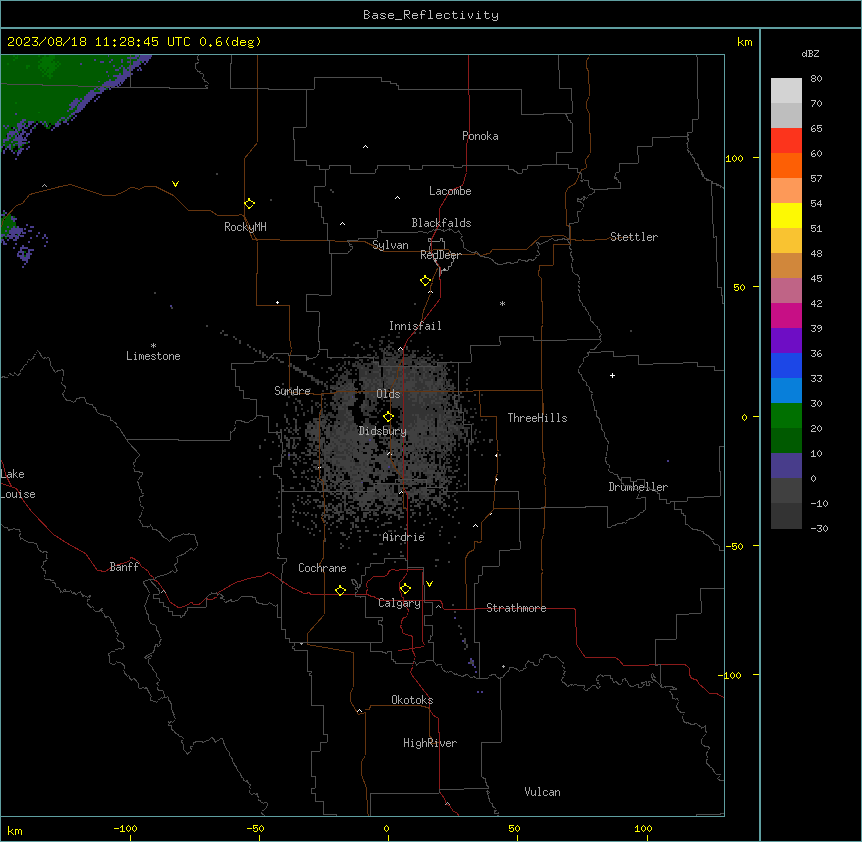Screen dimensions: 862x842
Task: Click the timestamp 2023/08/18 11:28:45 UTC text
Action: 98,42
